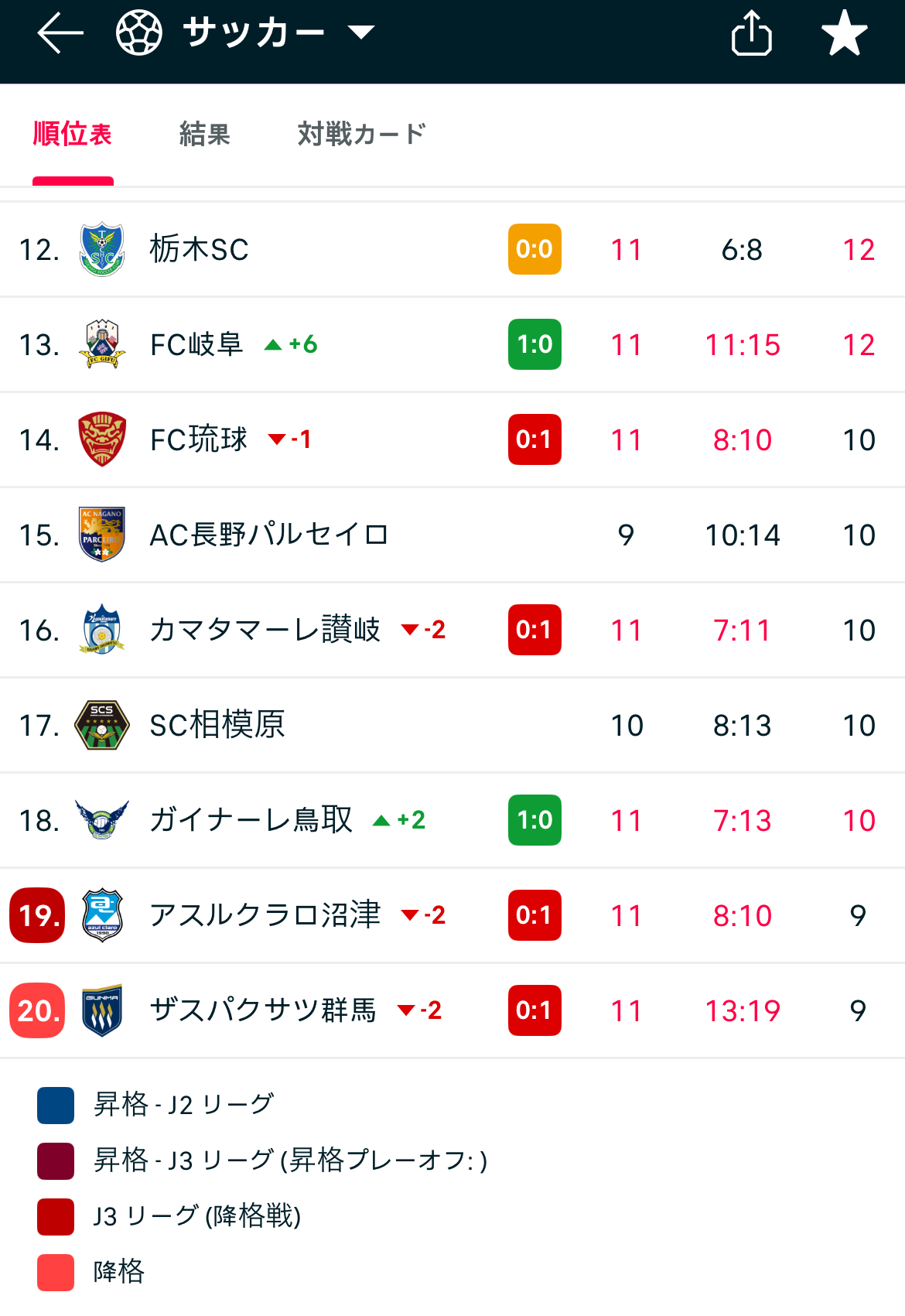Tap the blue 昇格 - J2 リーグ legend swatch
This screenshot has height=1316, width=905.
[x=56, y=1105]
